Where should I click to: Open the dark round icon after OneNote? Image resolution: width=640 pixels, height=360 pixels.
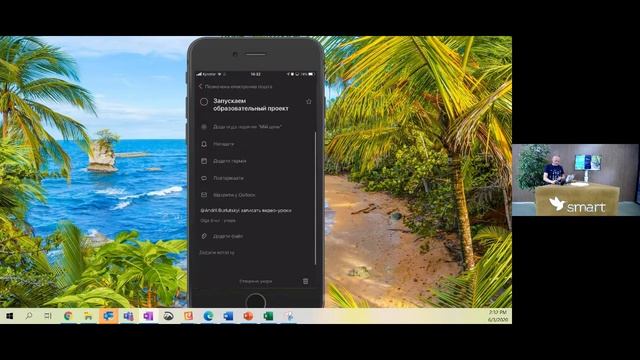168,316
